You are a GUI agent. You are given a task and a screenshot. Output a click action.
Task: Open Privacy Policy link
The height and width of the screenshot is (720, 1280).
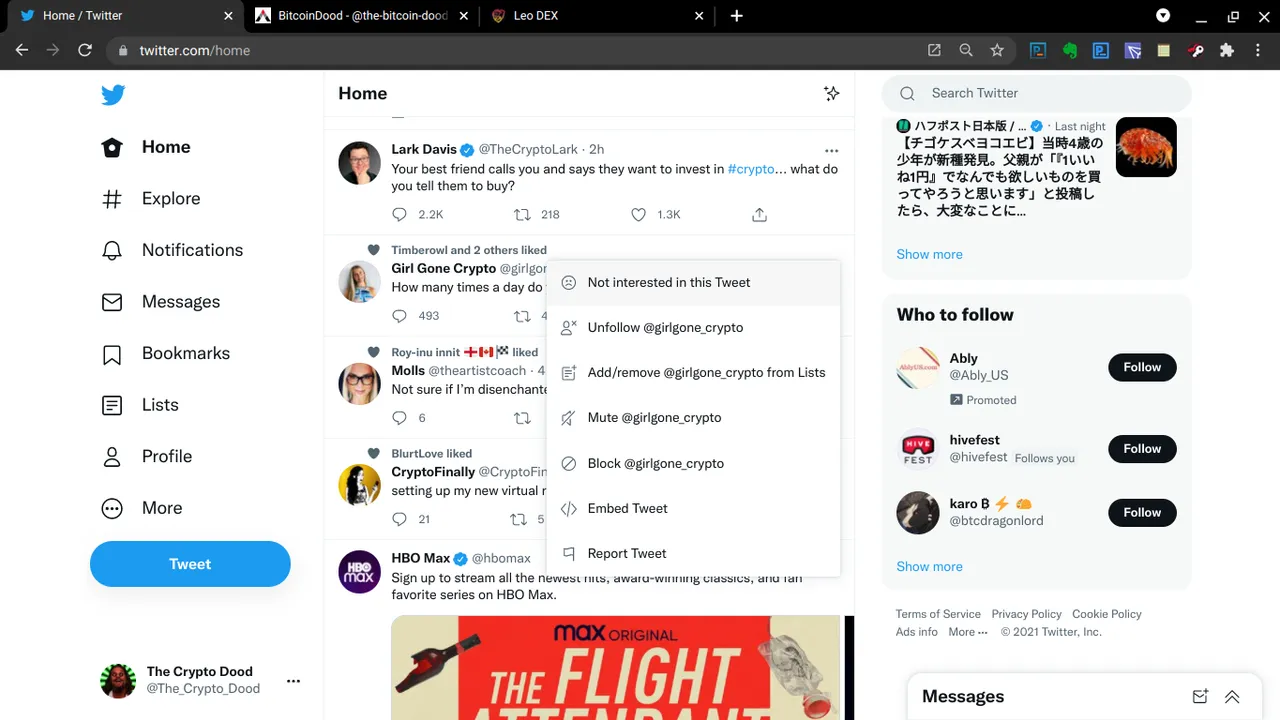pyautogui.click(x=1026, y=614)
